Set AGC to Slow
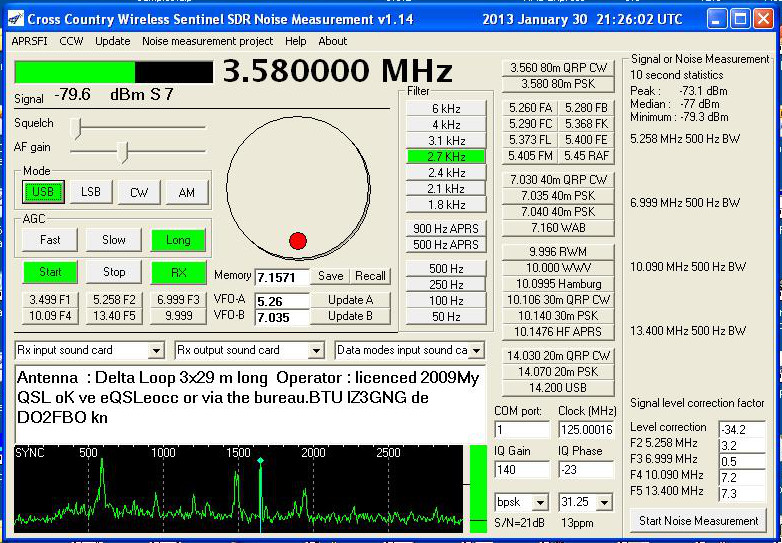The image size is (782, 543). pyautogui.click(x=114, y=240)
